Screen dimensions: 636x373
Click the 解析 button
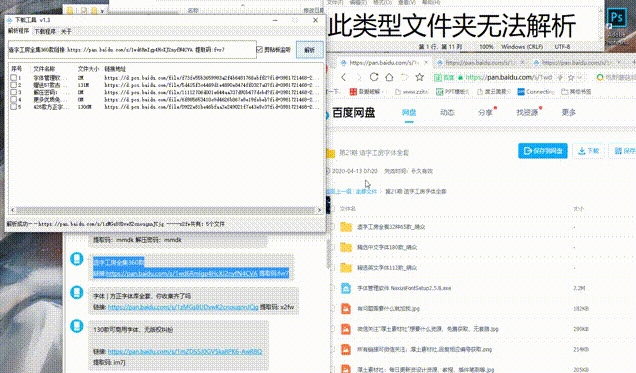click(x=309, y=50)
